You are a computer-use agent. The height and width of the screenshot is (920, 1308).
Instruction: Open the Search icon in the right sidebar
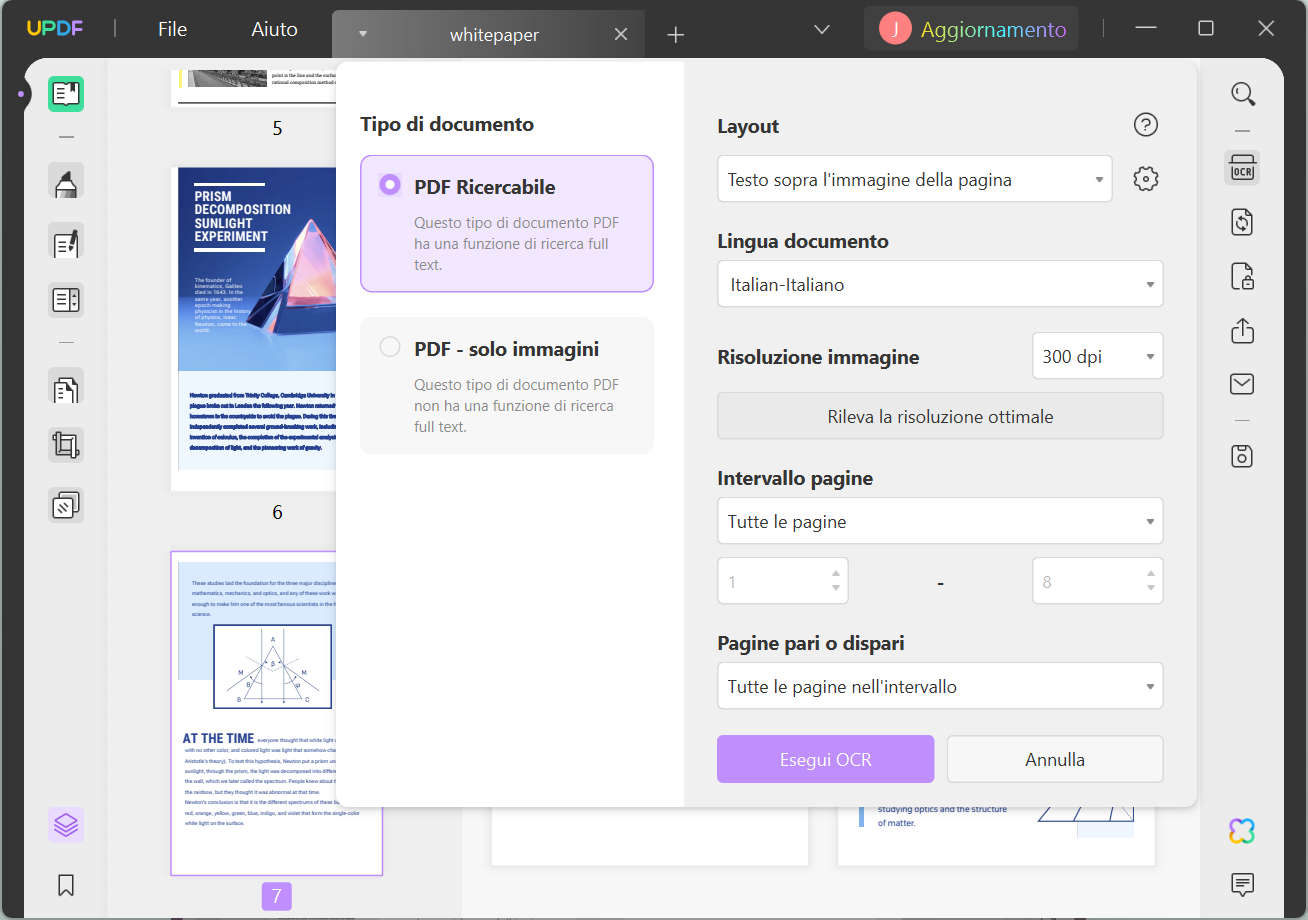click(x=1243, y=93)
